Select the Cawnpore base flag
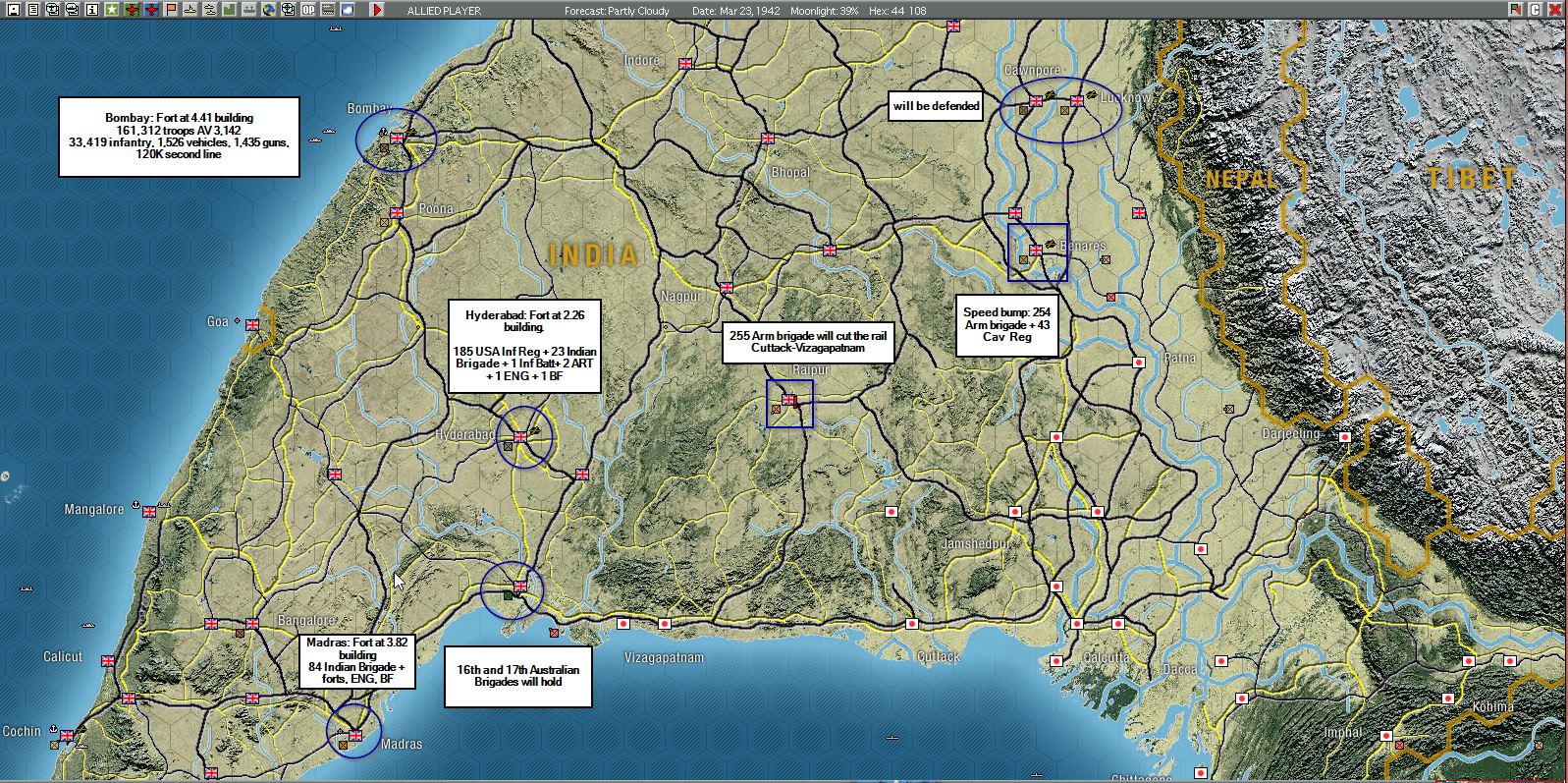Viewport: 1568px width, 783px height. pyautogui.click(x=1035, y=100)
